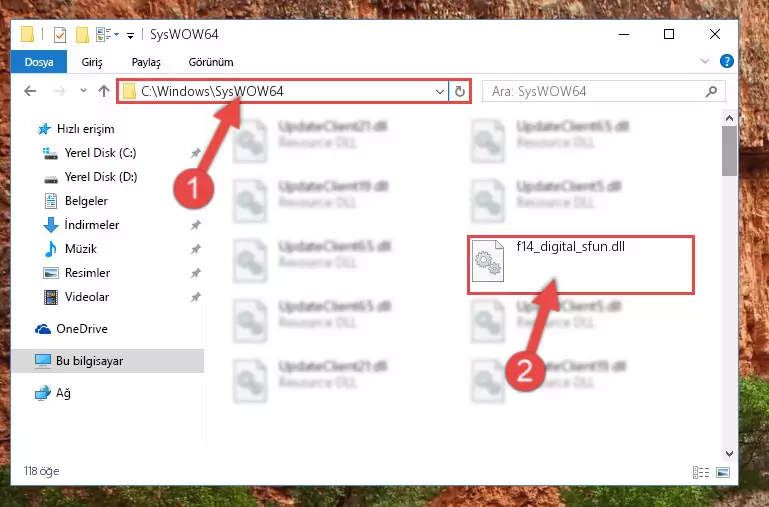Go forward with the right arrow button
Screen dimensions: 769x507
tap(60, 91)
